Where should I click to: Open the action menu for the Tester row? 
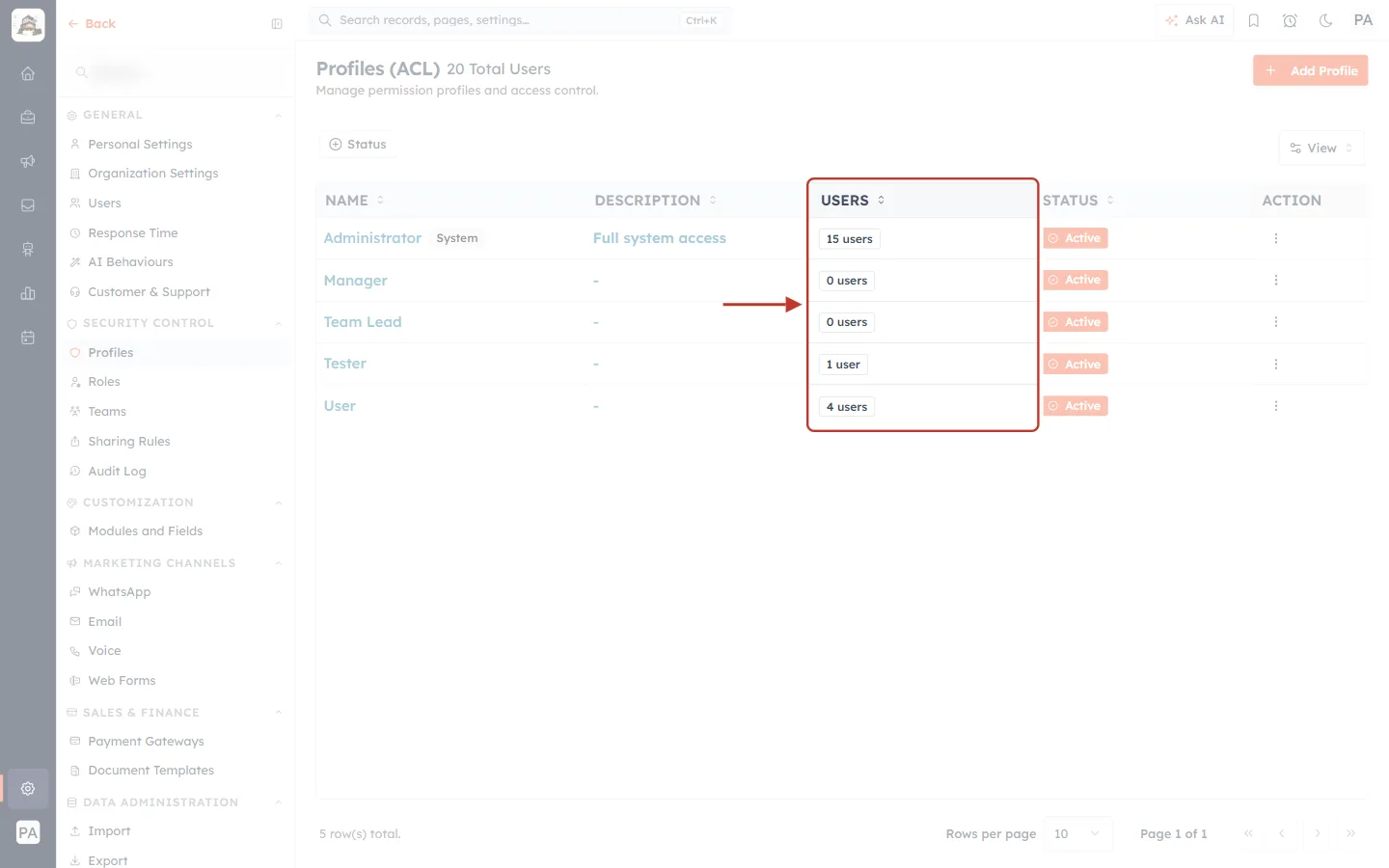pos(1276,365)
